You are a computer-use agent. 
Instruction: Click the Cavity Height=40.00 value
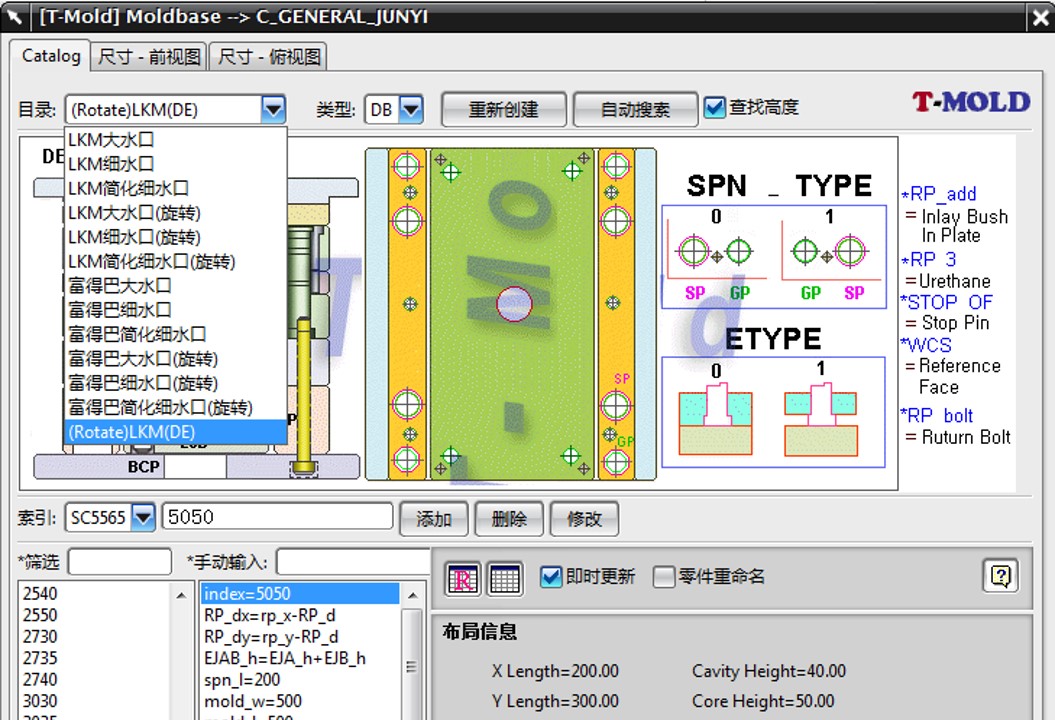[x=769, y=671]
